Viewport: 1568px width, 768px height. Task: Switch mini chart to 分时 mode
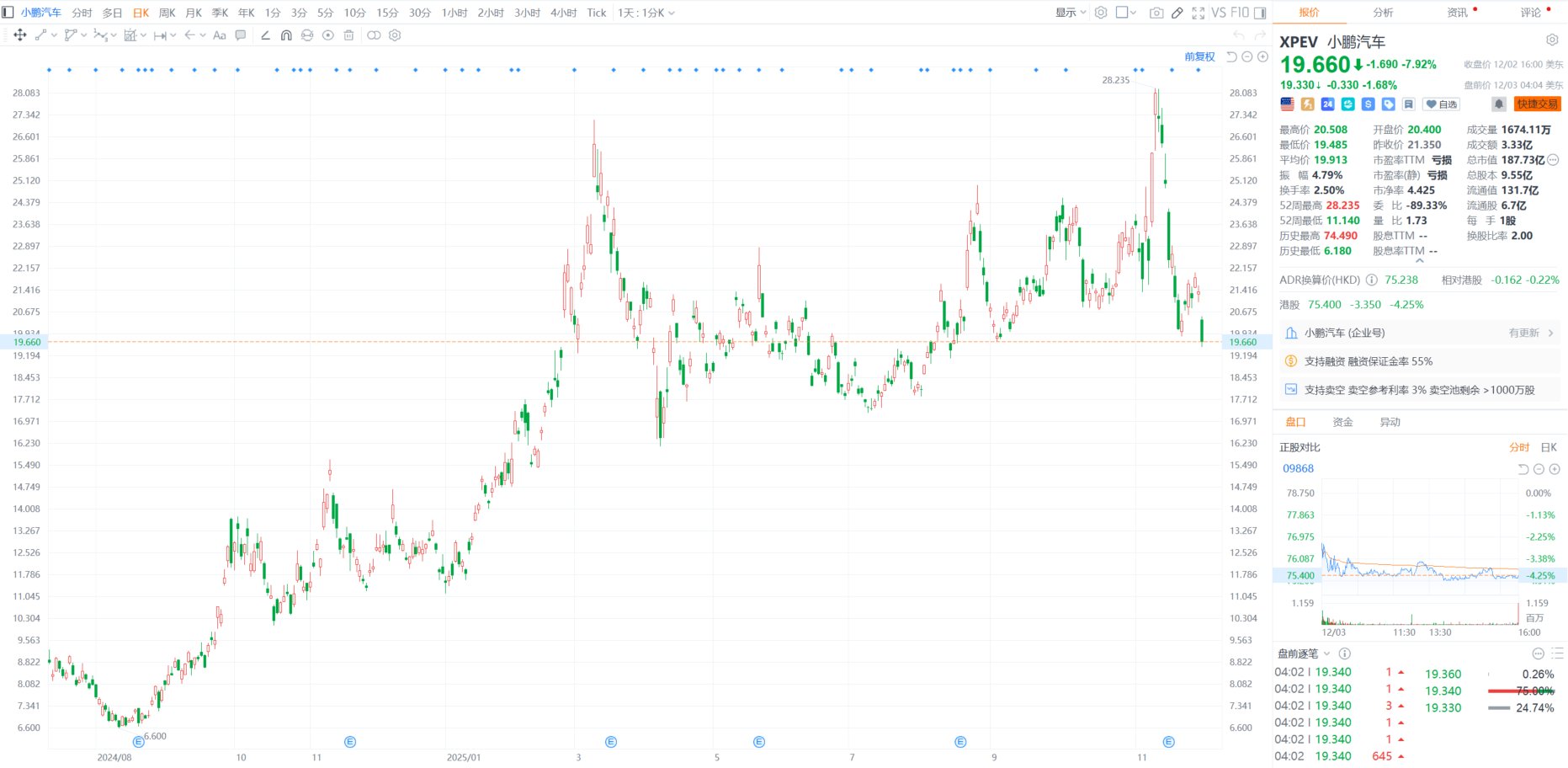tap(1518, 447)
